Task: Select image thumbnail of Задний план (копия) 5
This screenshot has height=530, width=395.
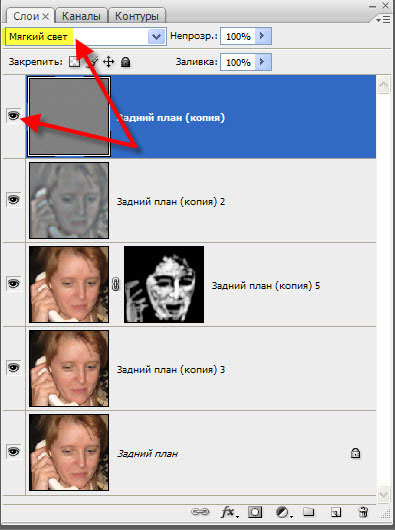Action: click(69, 284)
